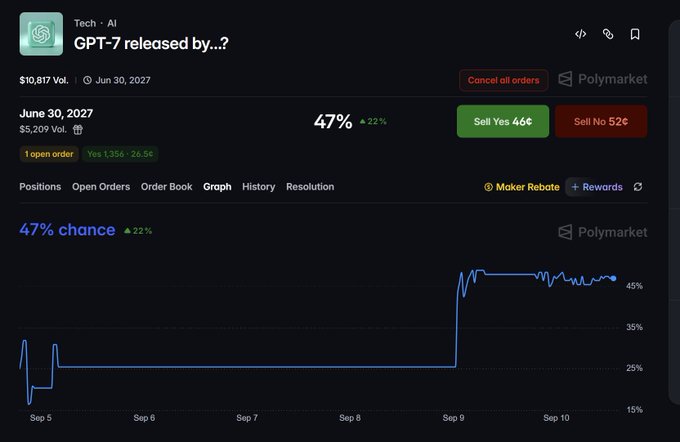This screenshot has width=680, height=442.
Task: Click the gift rewards icon under June 30, 2027
Action: pyautogui.click(x=78, y=129)
